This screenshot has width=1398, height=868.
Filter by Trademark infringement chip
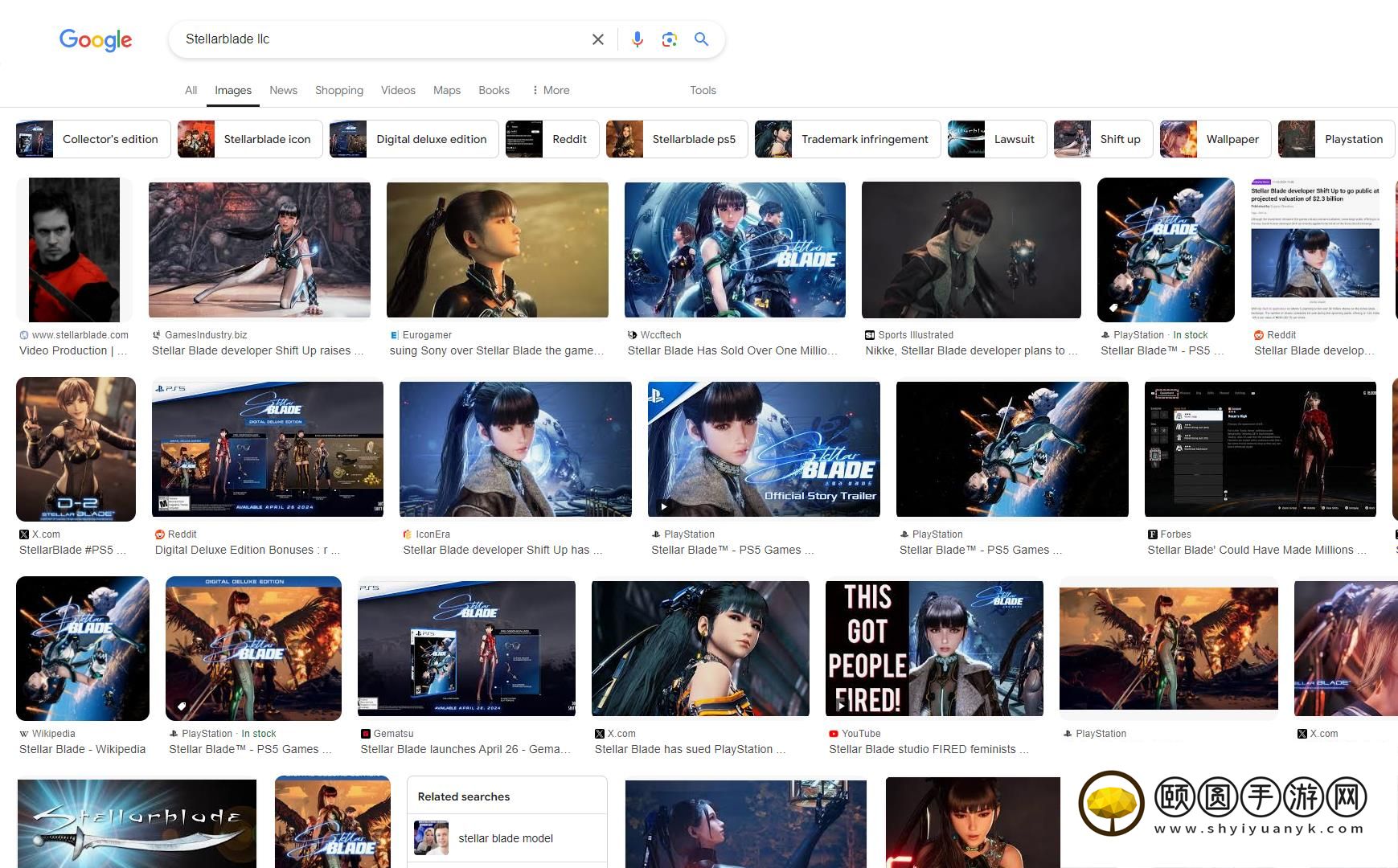(x=847, y=139)
